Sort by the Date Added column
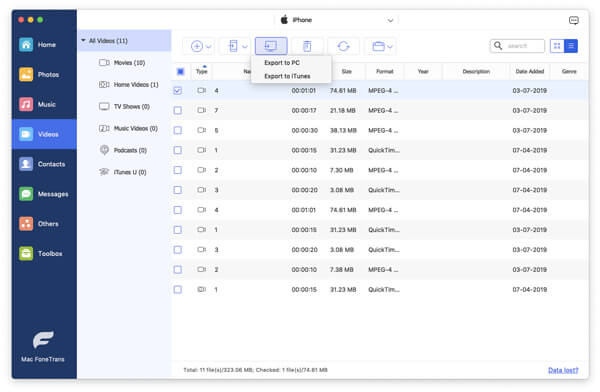 point(530,72)
